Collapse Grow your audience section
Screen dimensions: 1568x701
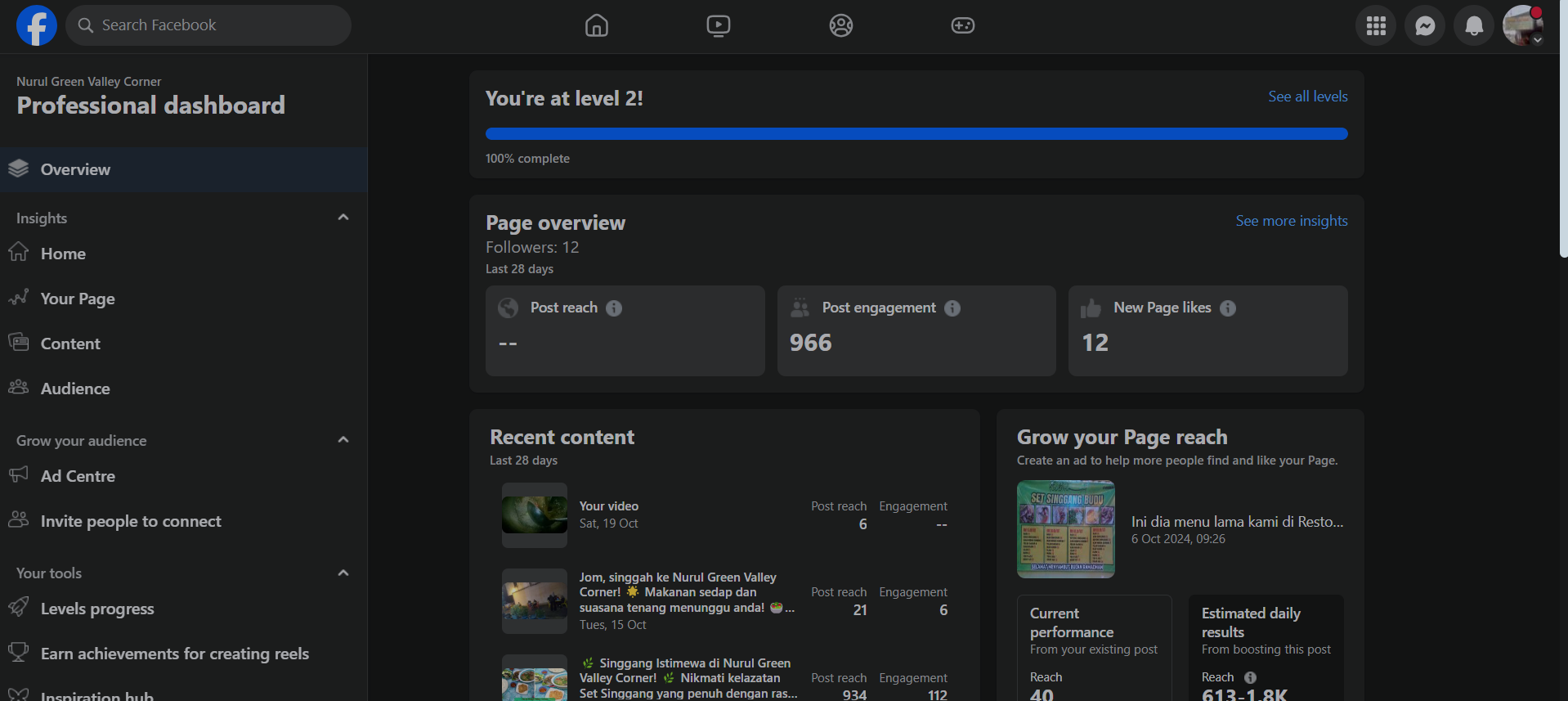(343, 440)
